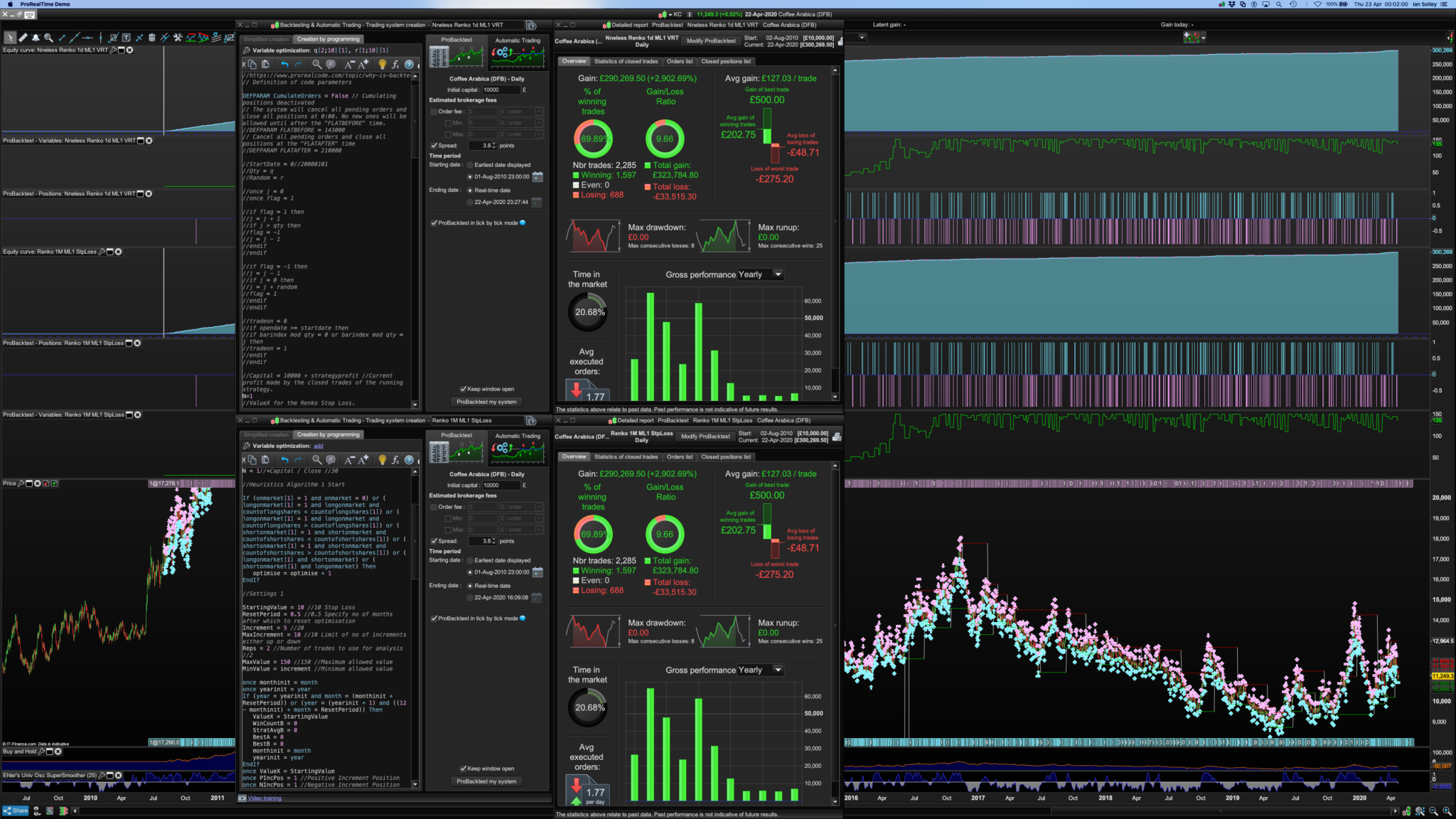
Task: Untick Keep window open in bottom backtest panel
Action: (x=464, y=769)
